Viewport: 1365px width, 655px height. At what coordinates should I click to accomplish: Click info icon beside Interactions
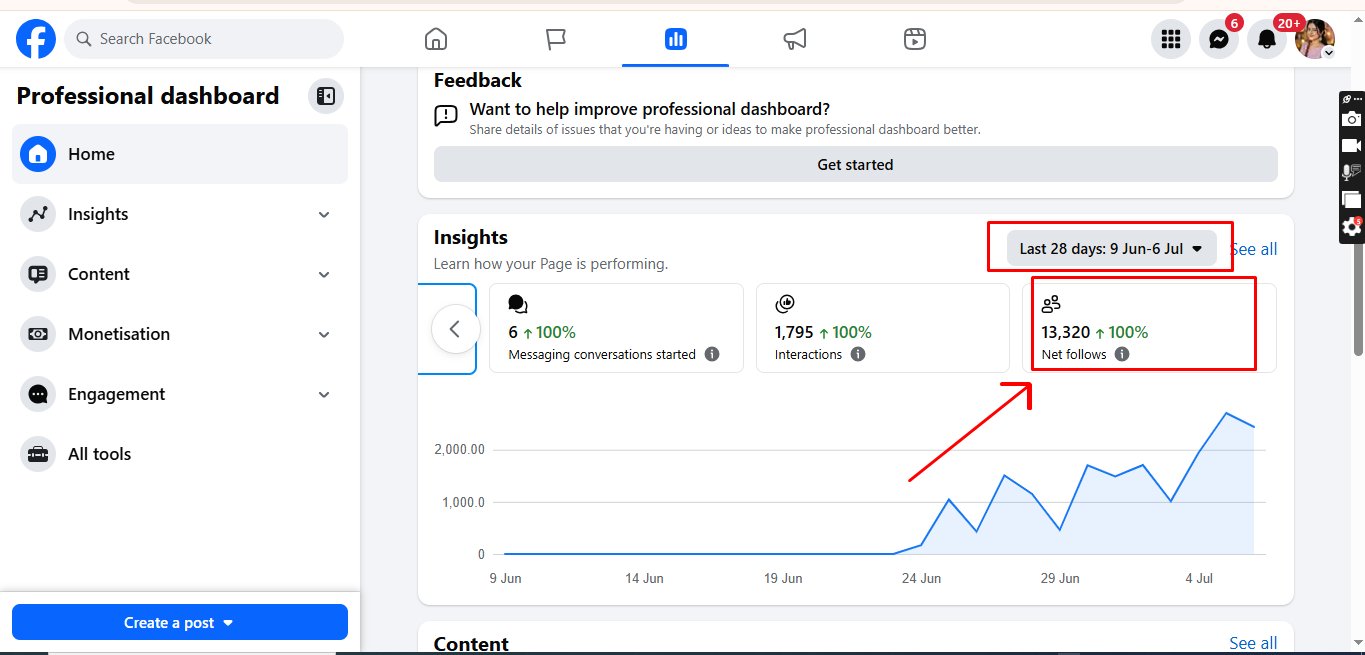coord(858,354)
